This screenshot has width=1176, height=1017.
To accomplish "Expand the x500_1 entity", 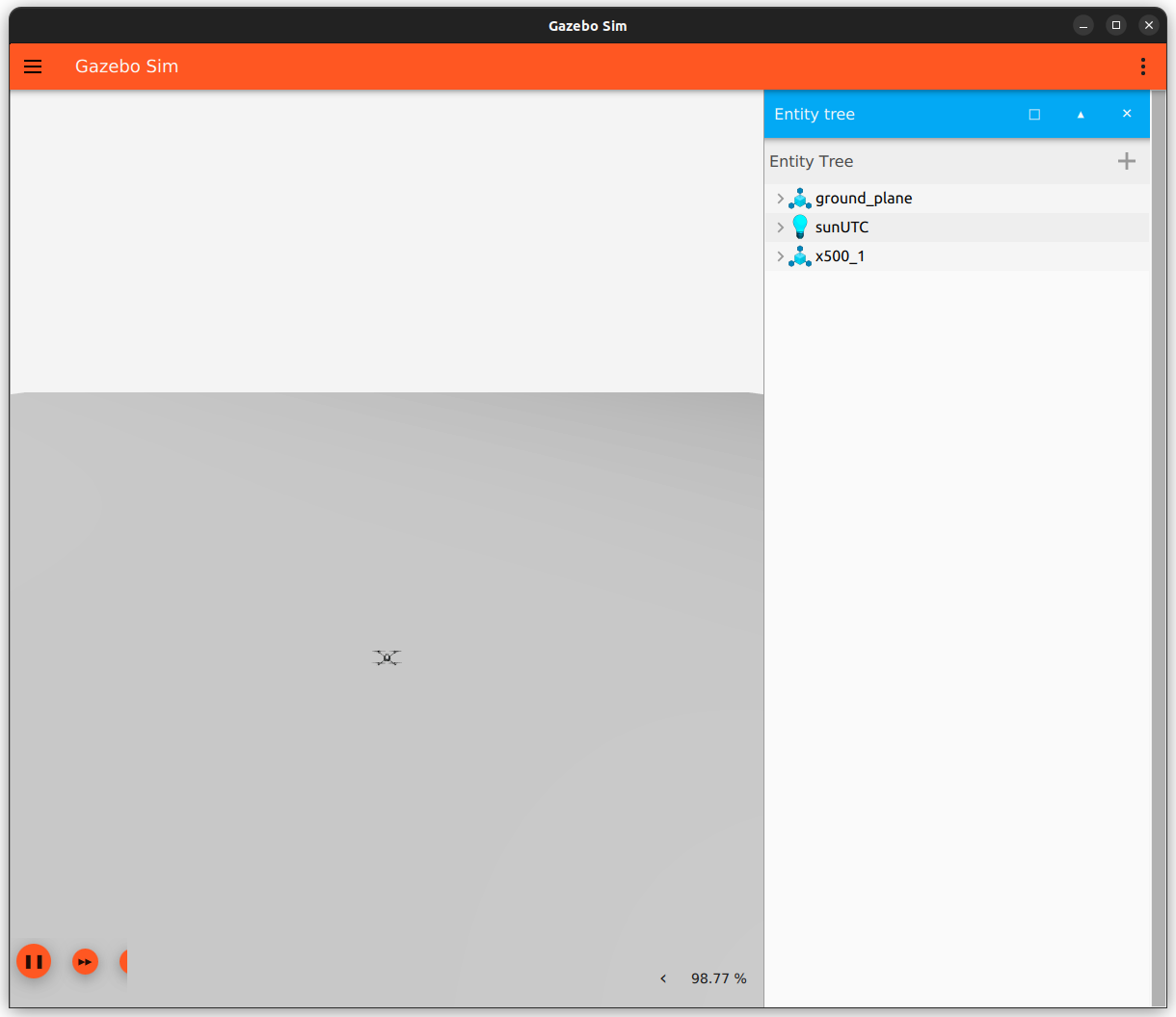I will tap(780, 256).
